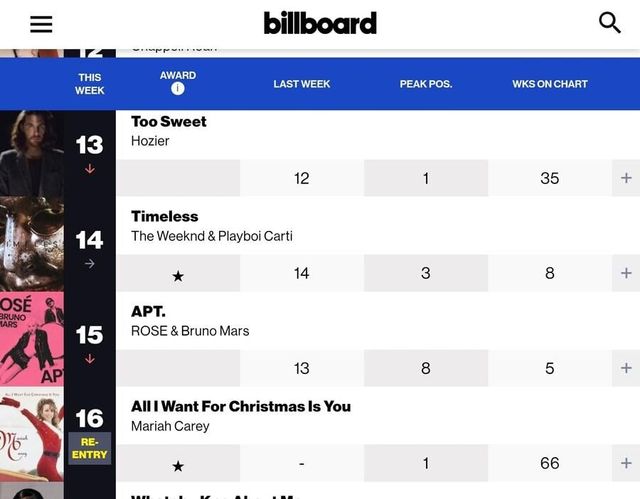The image size is (640, 499).
Task: Open the hamburger menu
Action: point(41,24)
